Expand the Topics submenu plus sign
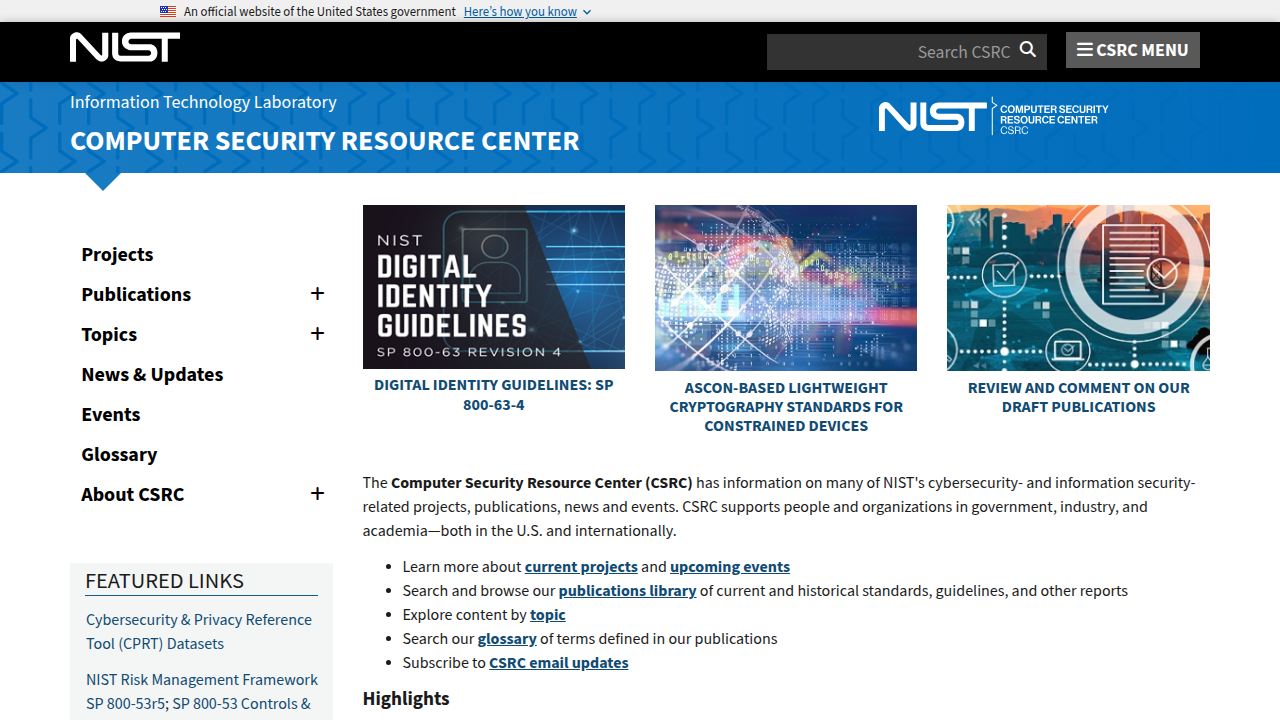Viewport: 1280px width, 720px height. coord(317,334)
